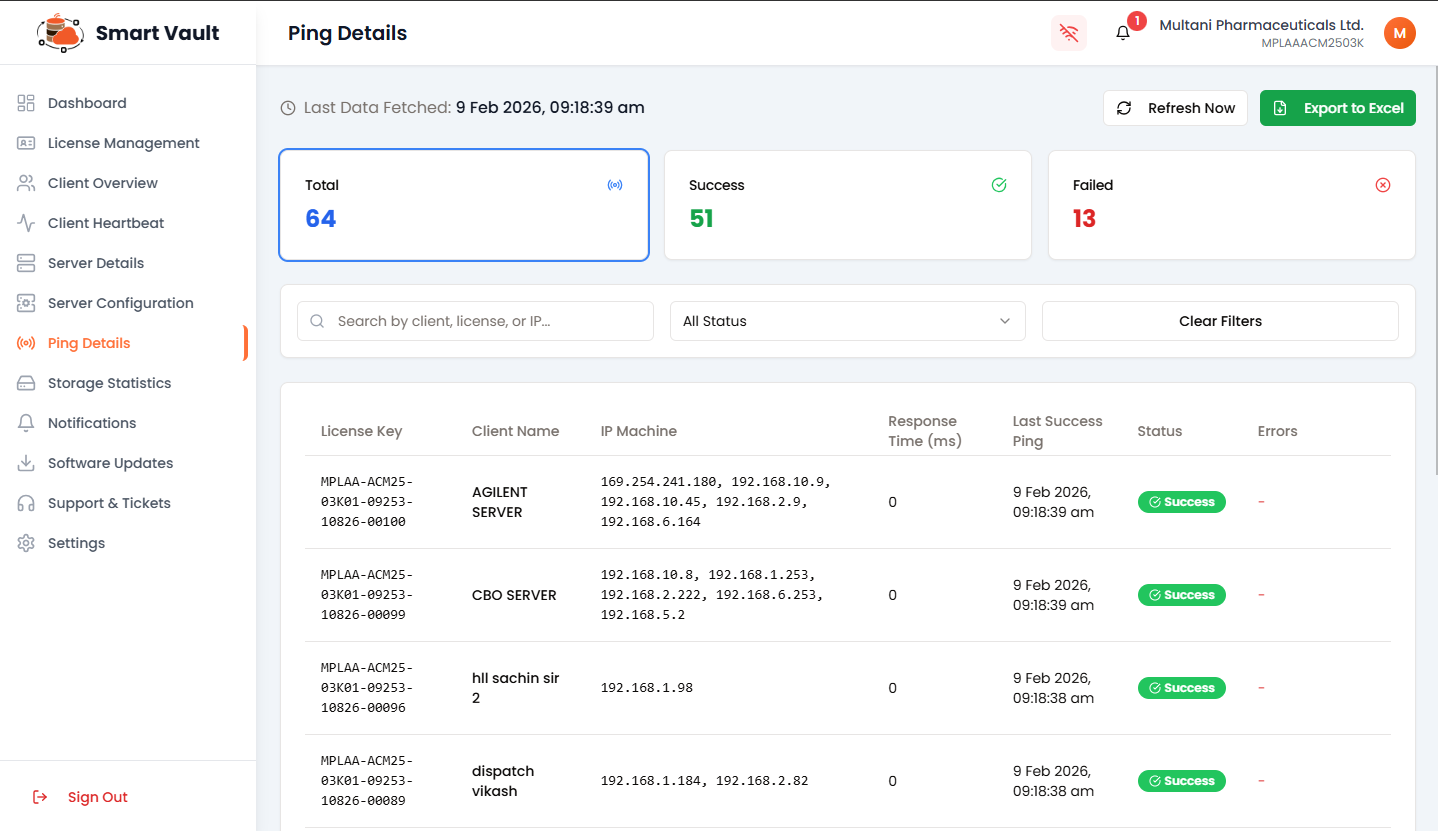Open Server Configuration page
Screen dimensions: 1438x831
tap(120, 303)
